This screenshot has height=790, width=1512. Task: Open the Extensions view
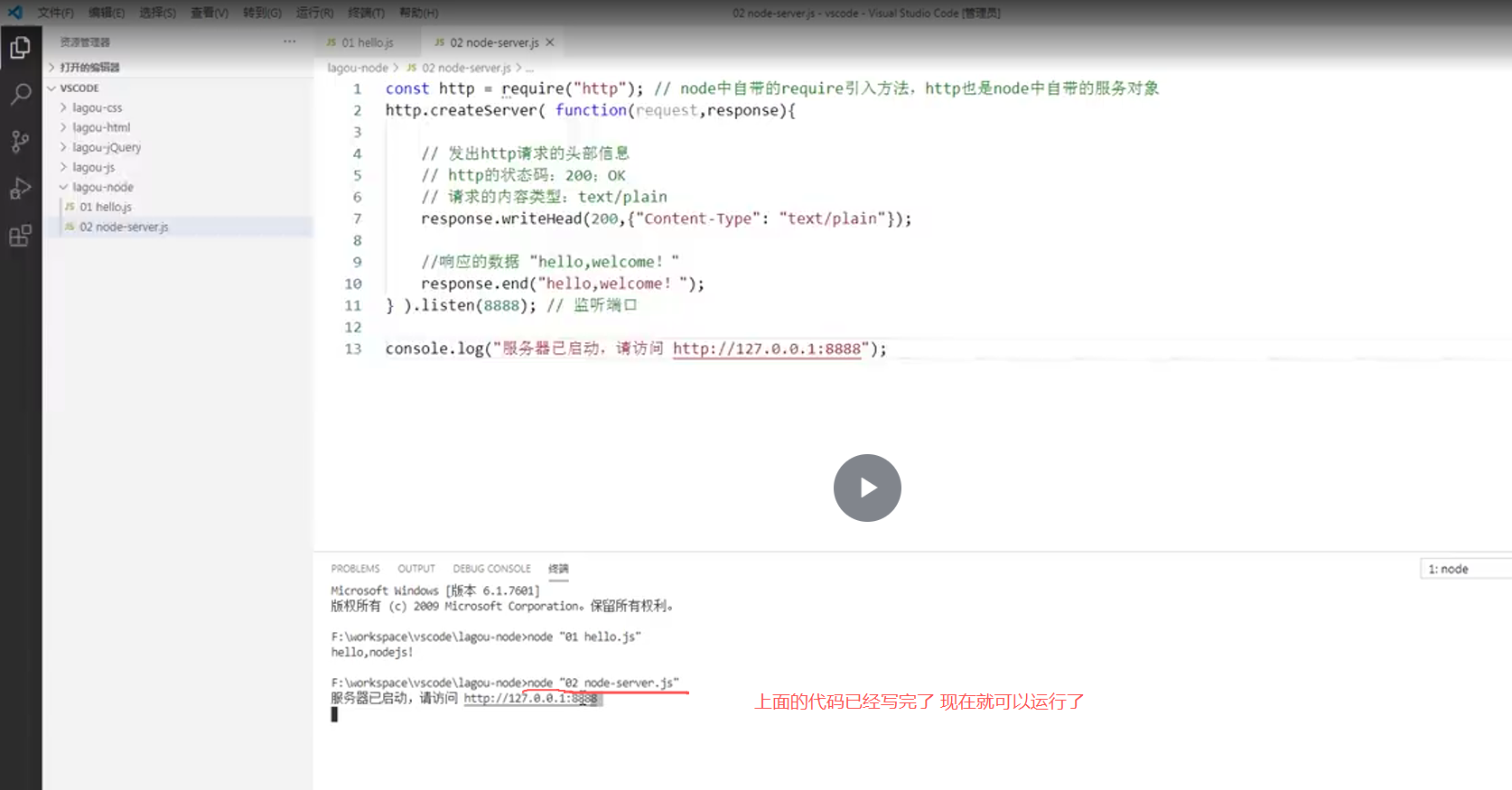(20, 236)
